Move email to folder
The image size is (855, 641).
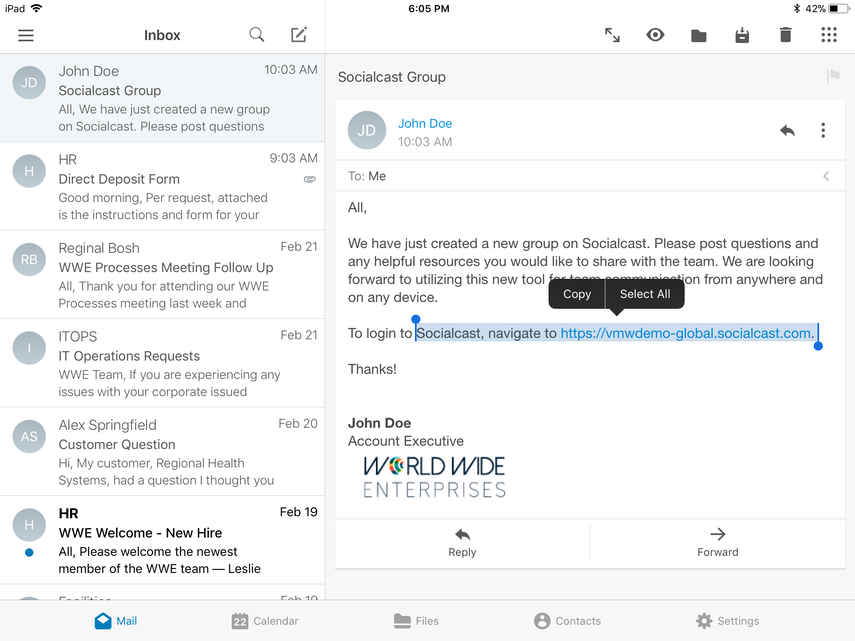click(x=698, y=35)
